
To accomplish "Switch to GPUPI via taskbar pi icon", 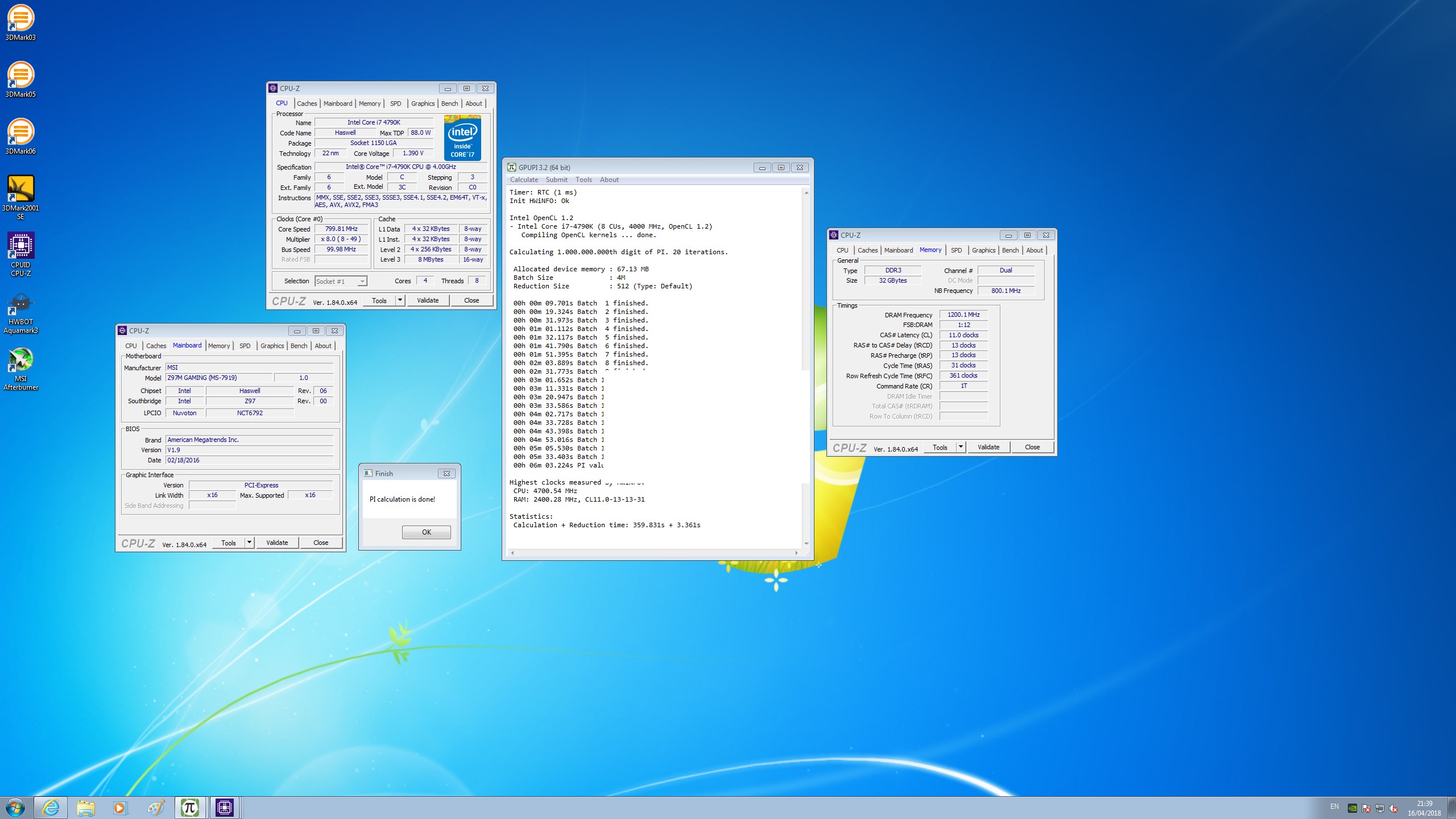I will click(x=189, y=808).
